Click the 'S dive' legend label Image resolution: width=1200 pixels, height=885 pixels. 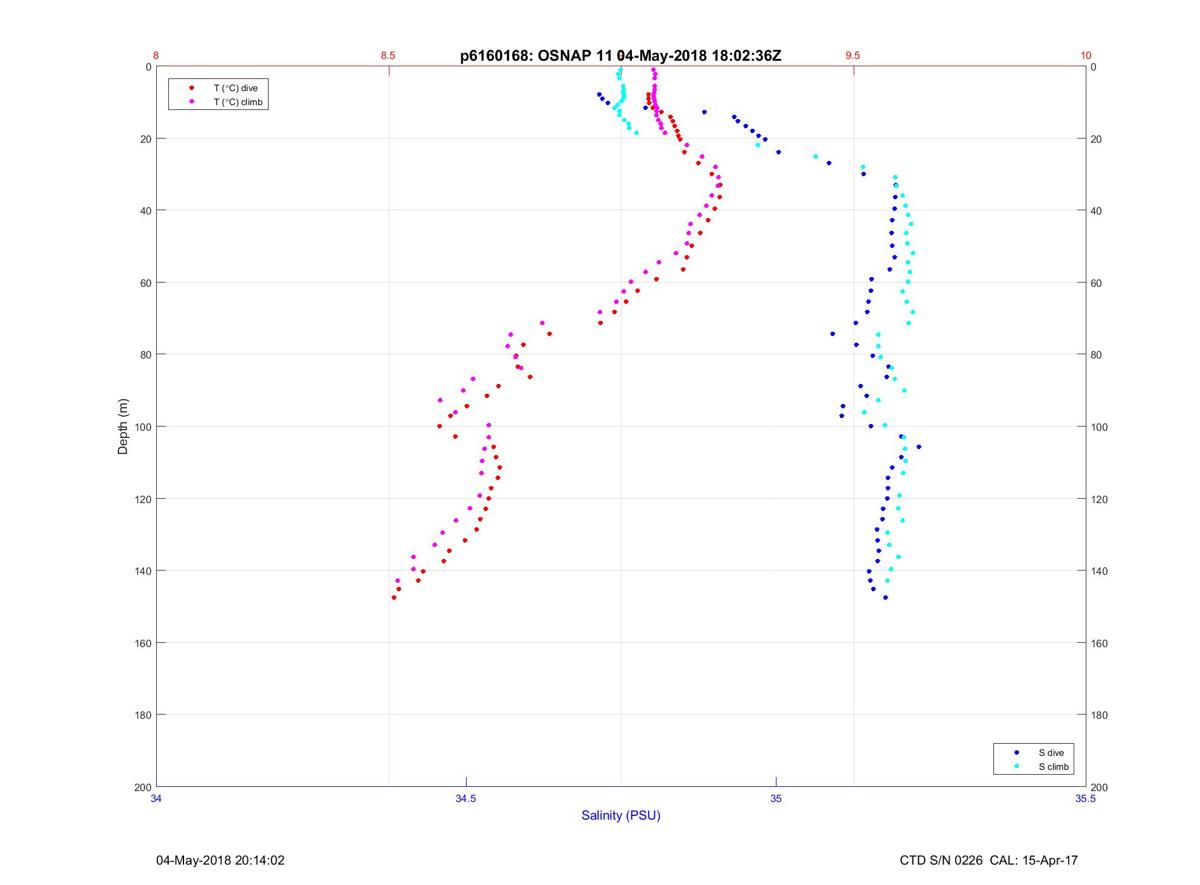click(1050, 752)
